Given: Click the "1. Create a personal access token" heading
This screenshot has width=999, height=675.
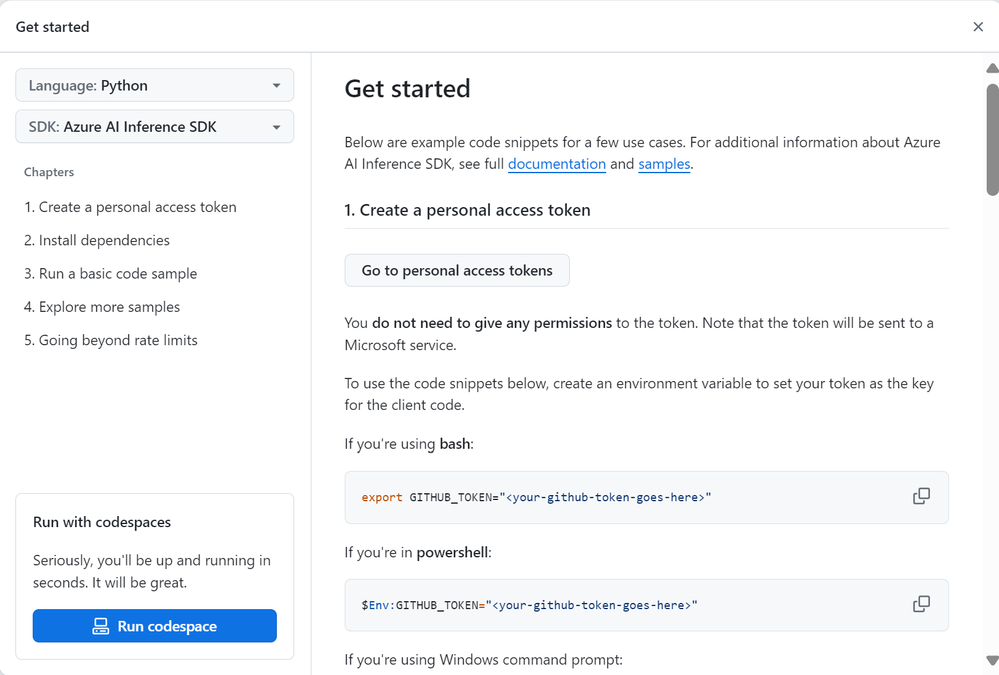Looking at the screenshot, I should tap(468, 210).
